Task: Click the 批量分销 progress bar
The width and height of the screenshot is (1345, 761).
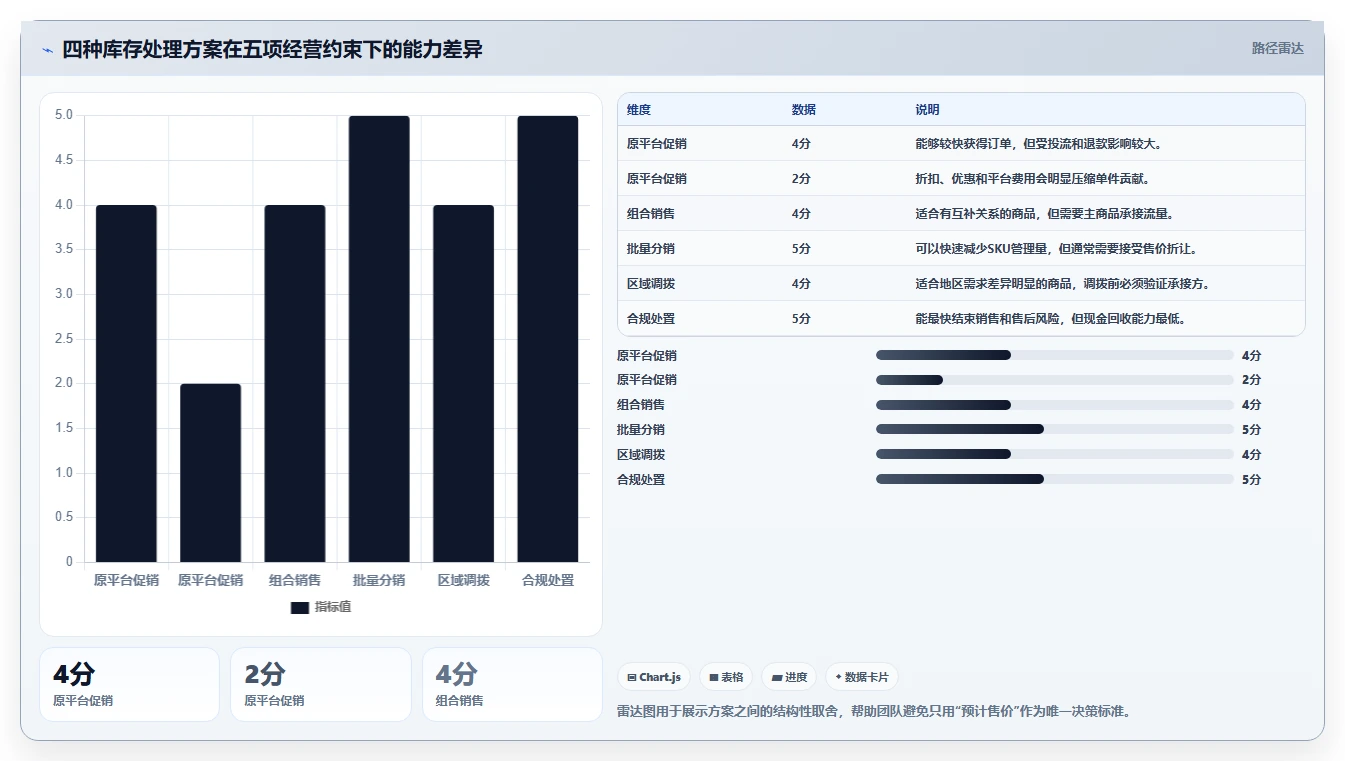Action: click(1055, 429)
